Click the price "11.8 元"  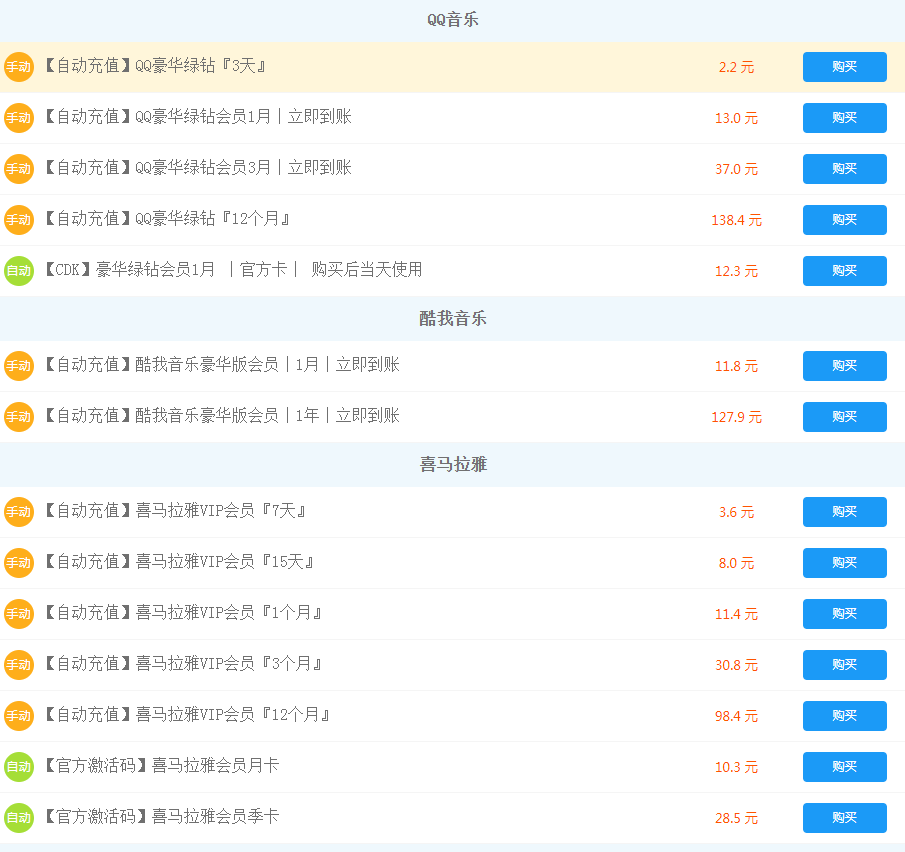click(x=736, y=367)
